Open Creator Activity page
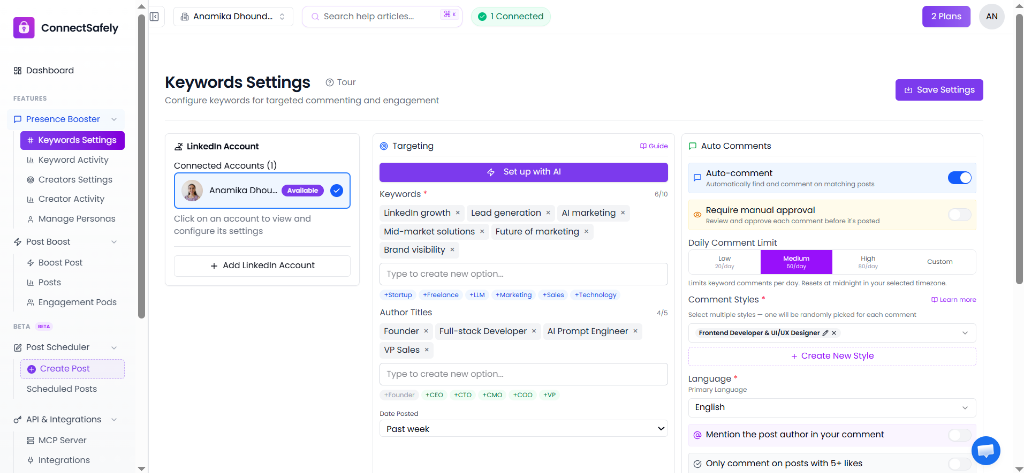 (x=72, y=199)
